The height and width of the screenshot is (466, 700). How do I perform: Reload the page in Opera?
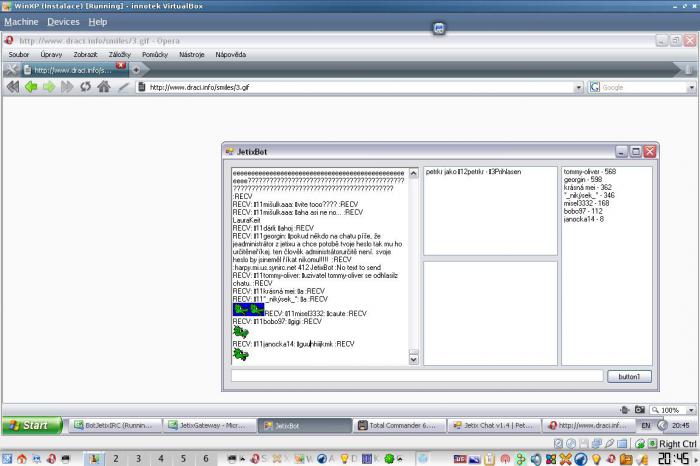85,87
